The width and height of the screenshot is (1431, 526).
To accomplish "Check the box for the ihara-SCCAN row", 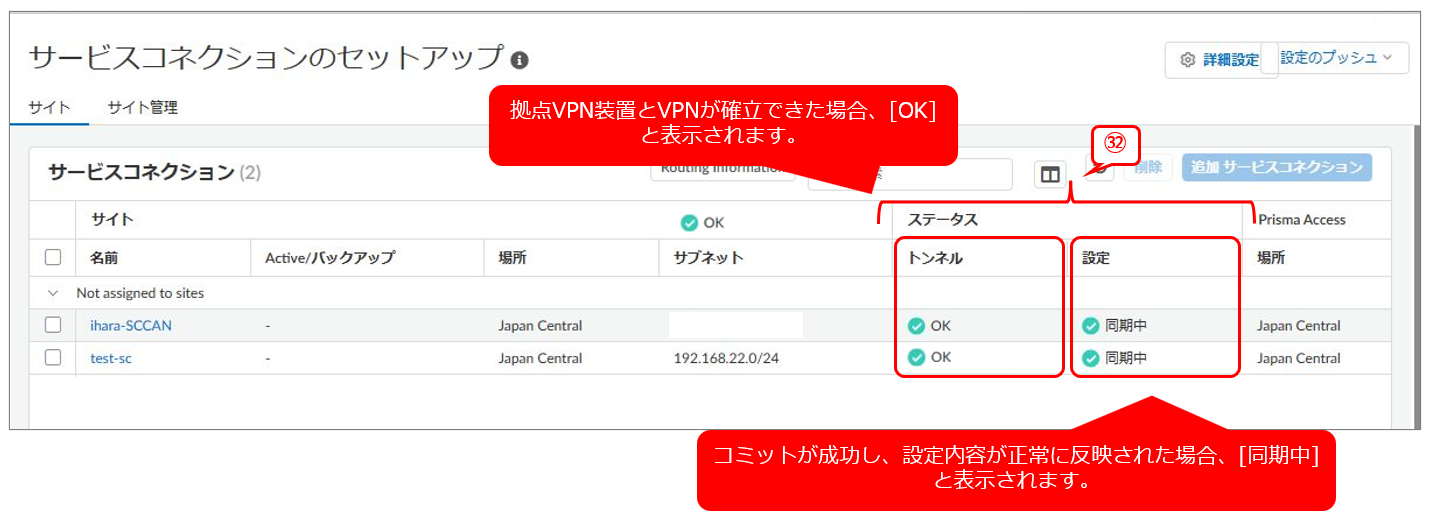I will point(53,325).
